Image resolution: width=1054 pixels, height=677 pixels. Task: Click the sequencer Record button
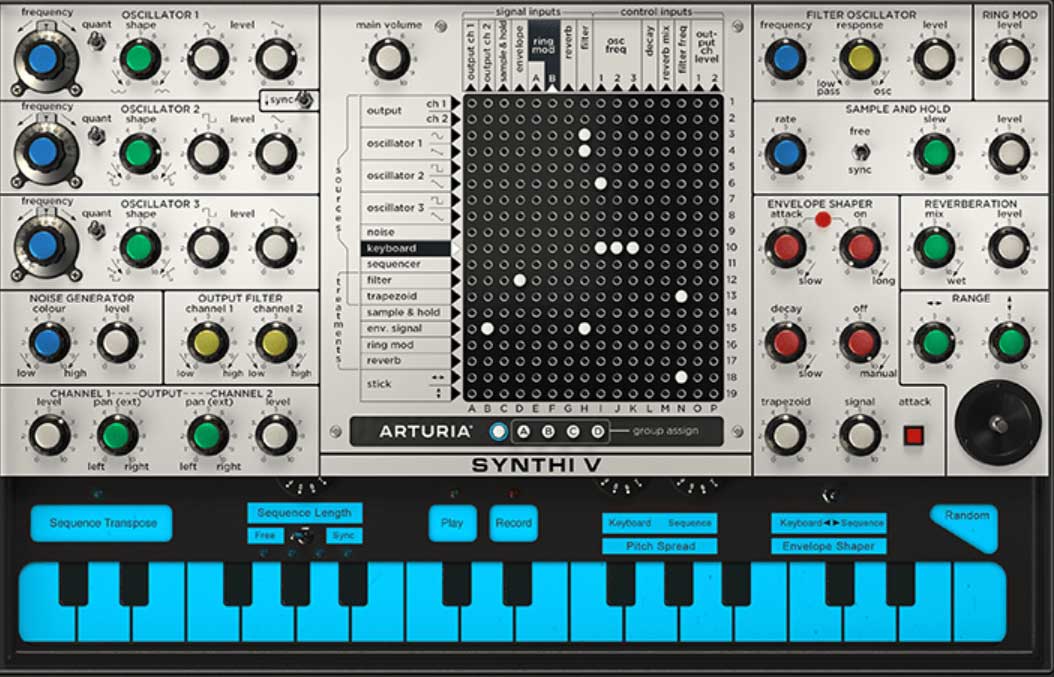(x=514, y=523)
